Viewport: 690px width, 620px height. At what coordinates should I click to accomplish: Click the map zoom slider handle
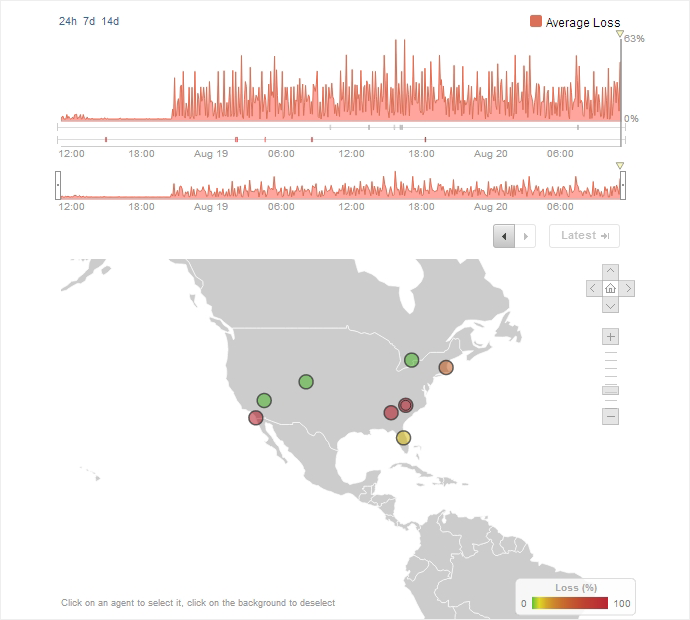pyautogui.click(x=611, y=390)
